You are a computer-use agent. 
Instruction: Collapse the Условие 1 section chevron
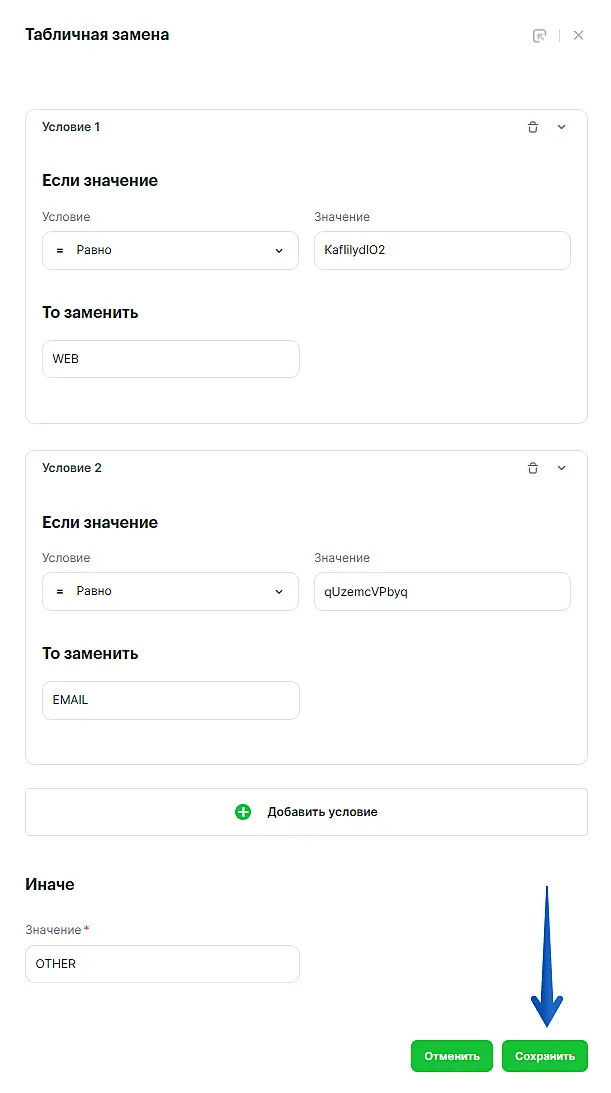point(561,127)
